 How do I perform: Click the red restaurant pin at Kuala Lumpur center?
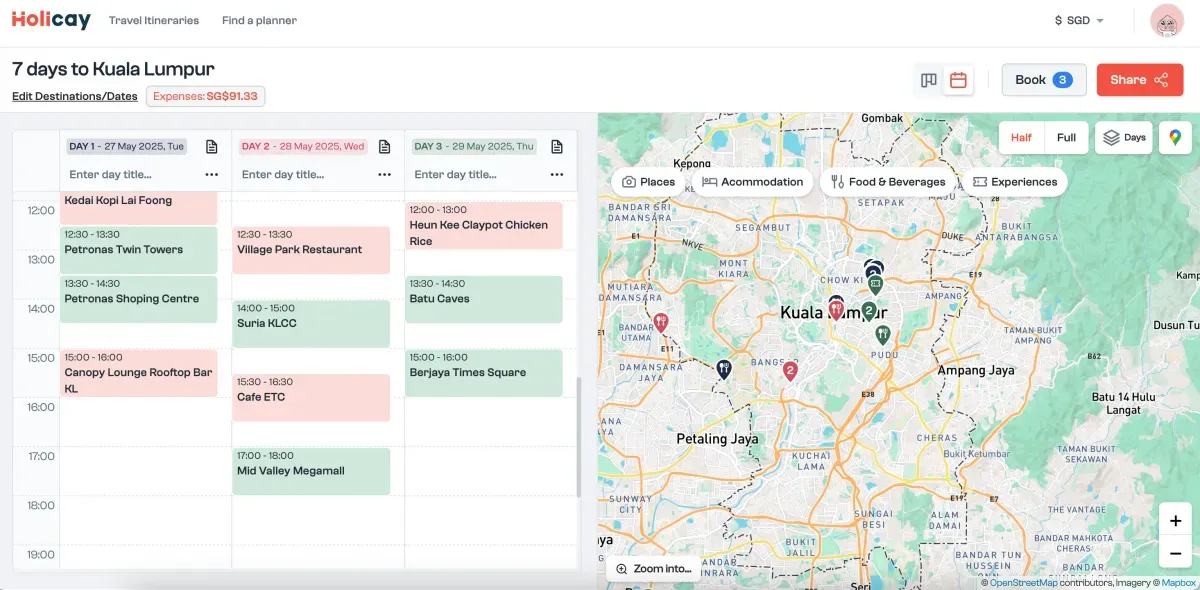[x=836, y=310]
